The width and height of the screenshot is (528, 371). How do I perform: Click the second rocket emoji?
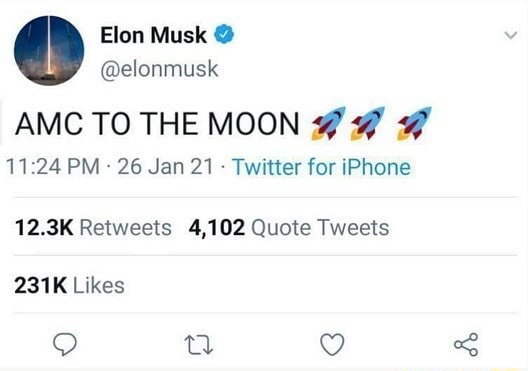368,123
